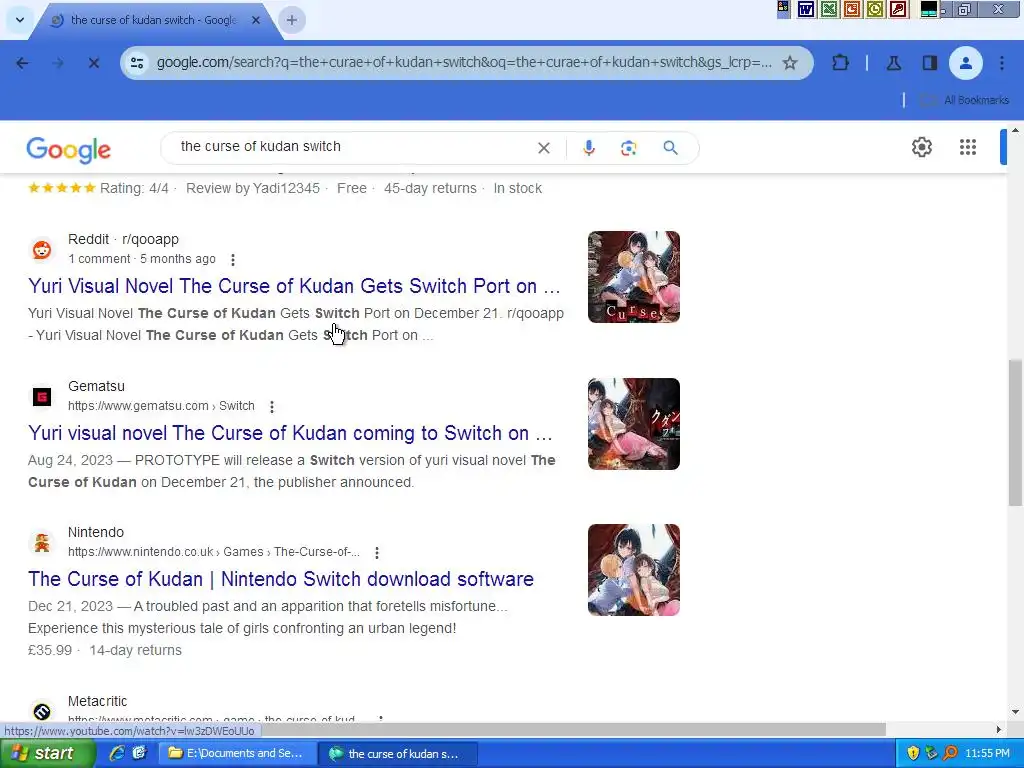Image resolution: width=1024 pixels, height=768 pixels.
Task: Switch to Documents and Settings Explorer window
Action: tap(238, 754)
